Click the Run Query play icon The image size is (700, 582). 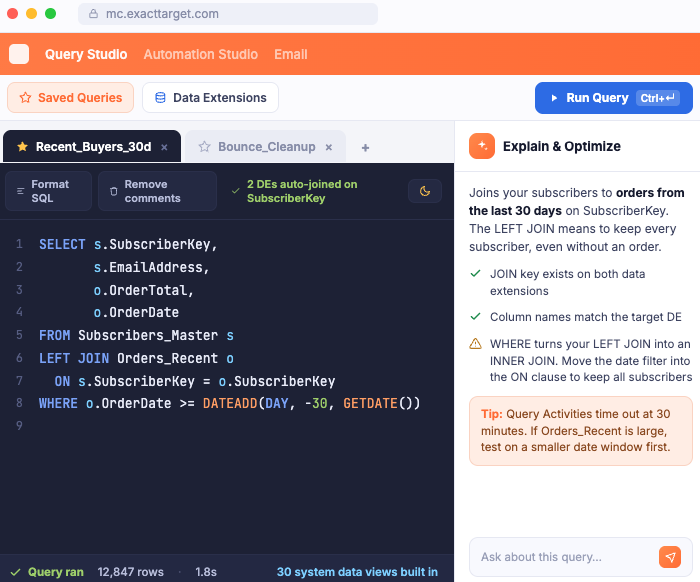pyautogui.click(x=554, y=98)
